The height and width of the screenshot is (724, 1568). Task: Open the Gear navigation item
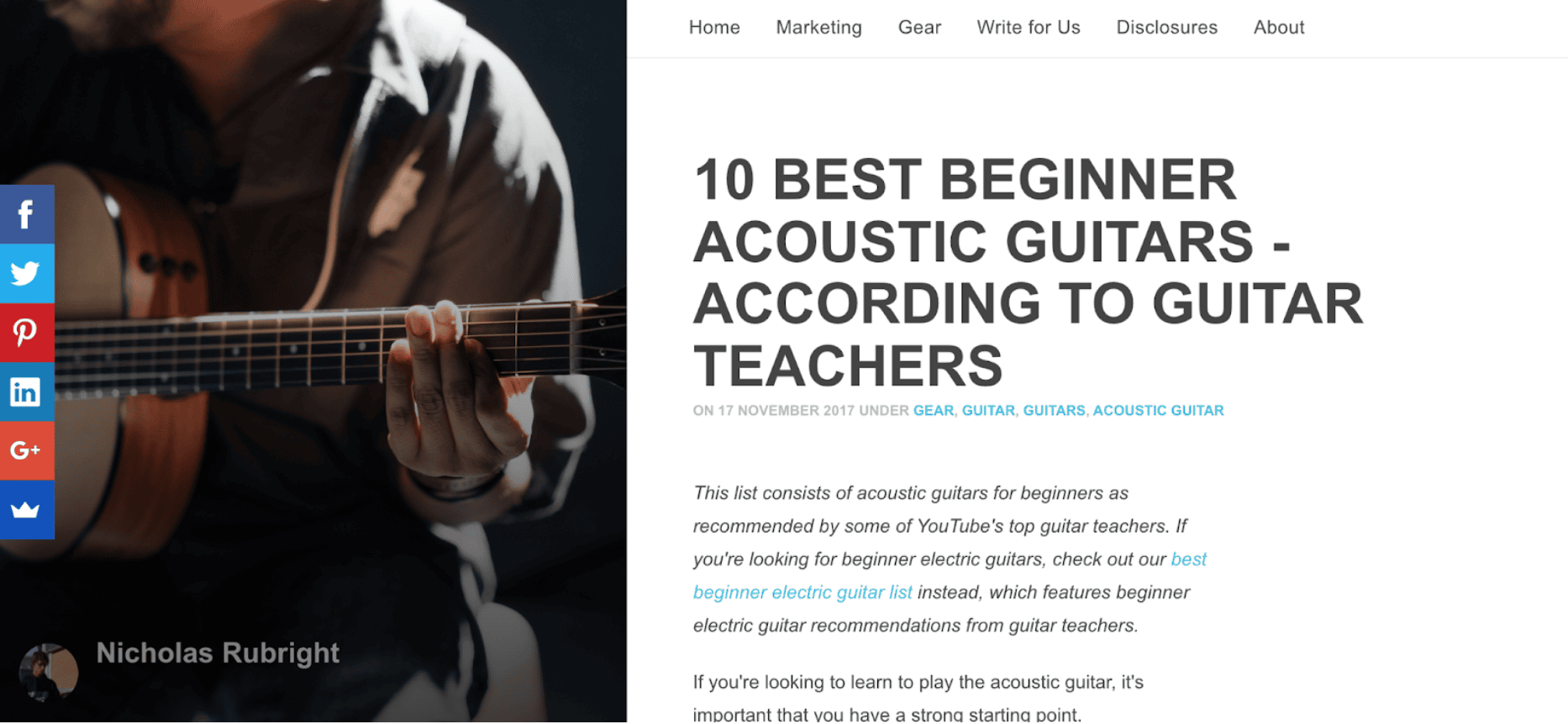(x=919, y=28)
